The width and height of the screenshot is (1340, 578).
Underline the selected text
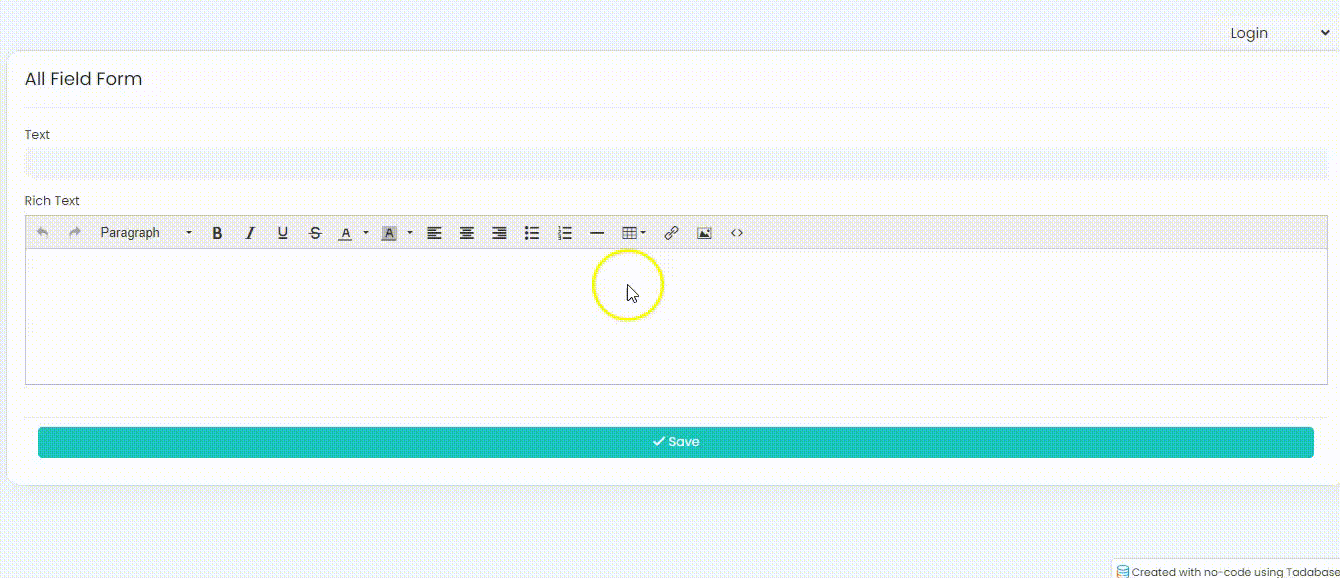click(x=282, y=232)
